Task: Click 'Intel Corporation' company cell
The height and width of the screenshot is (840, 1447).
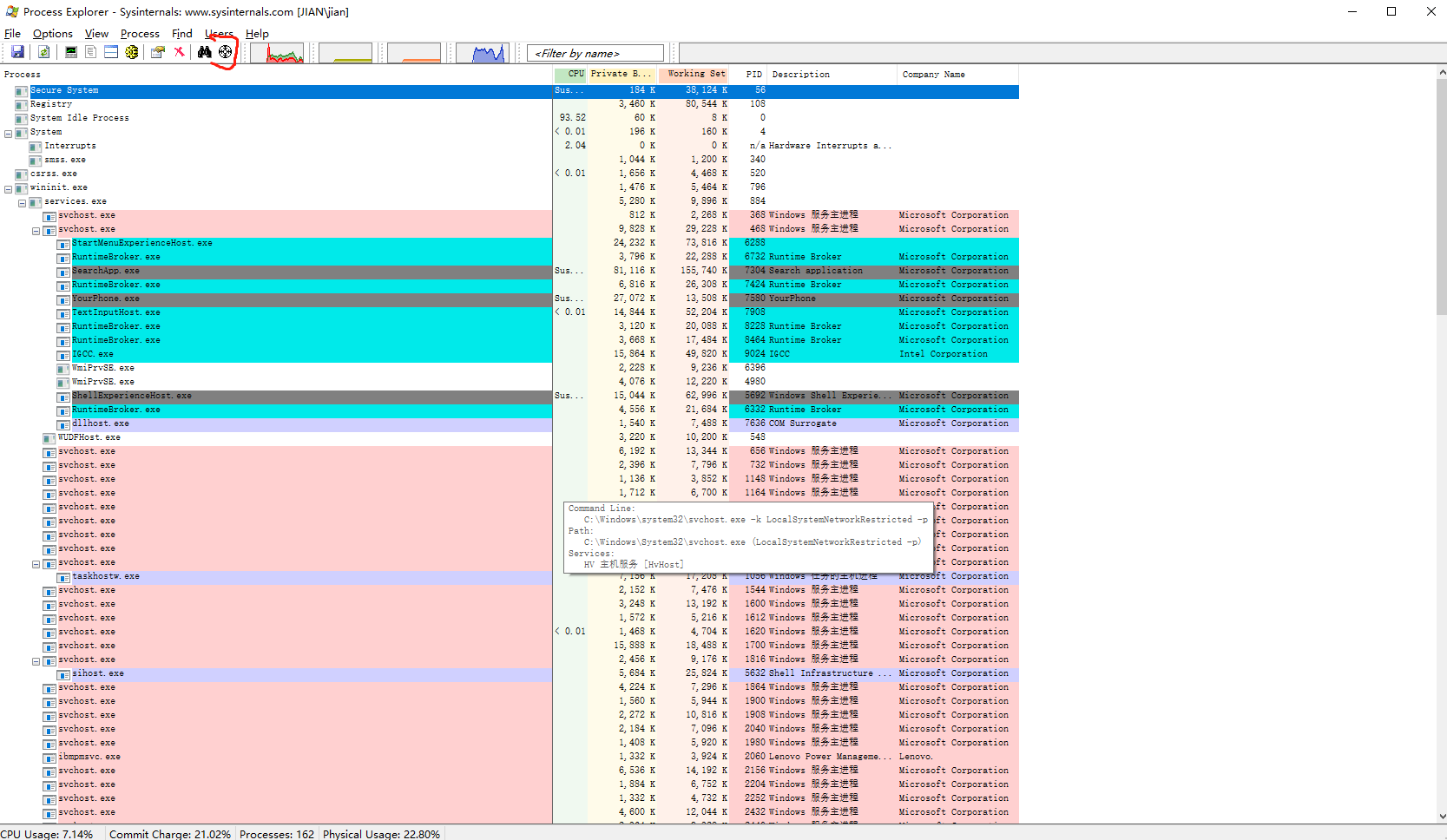Action: coord(944,354)
